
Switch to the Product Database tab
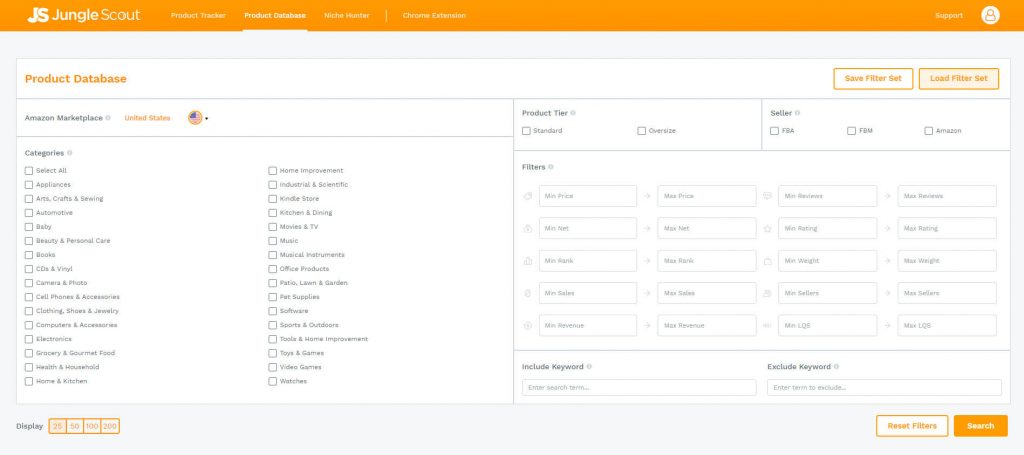(x=275, y=16)
